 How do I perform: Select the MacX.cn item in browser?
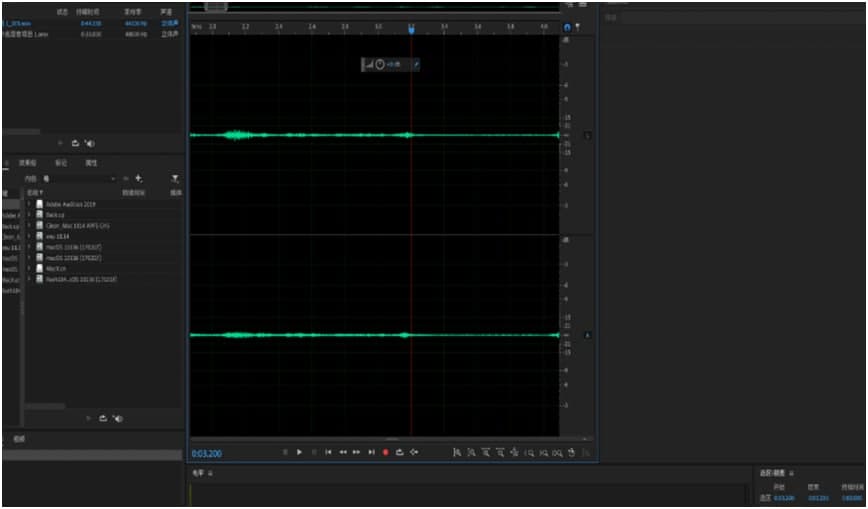coord(56,269)
